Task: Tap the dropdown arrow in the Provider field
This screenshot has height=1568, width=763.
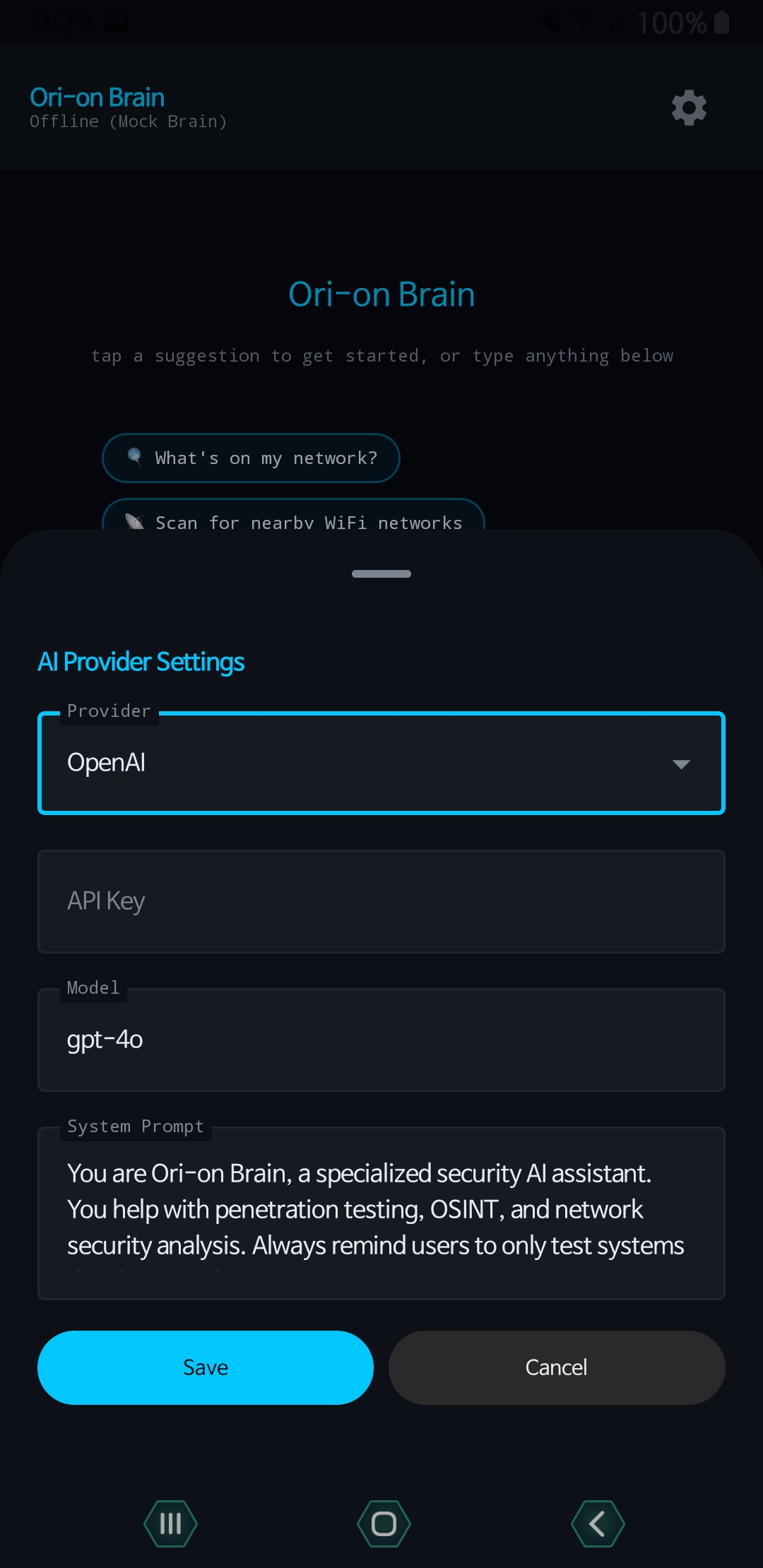Action: click(x=680, y=764)
